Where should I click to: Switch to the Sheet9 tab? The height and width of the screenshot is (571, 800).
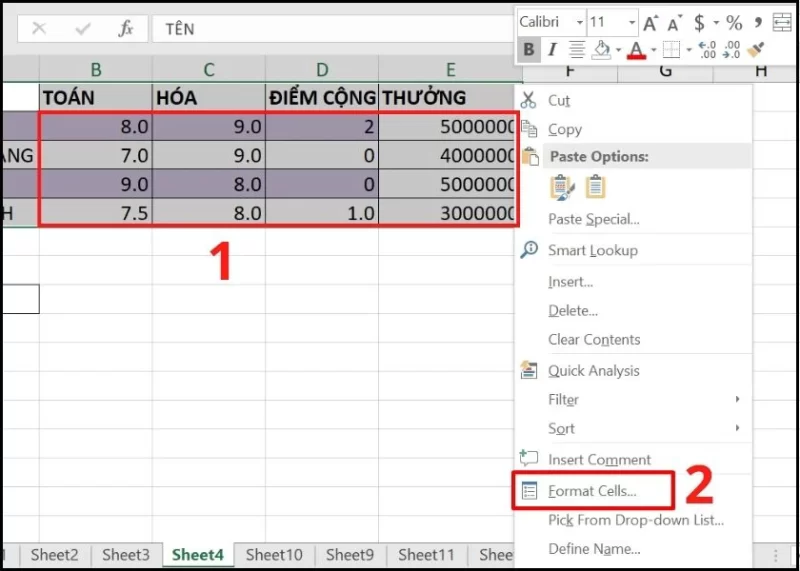tap(350, 555)
